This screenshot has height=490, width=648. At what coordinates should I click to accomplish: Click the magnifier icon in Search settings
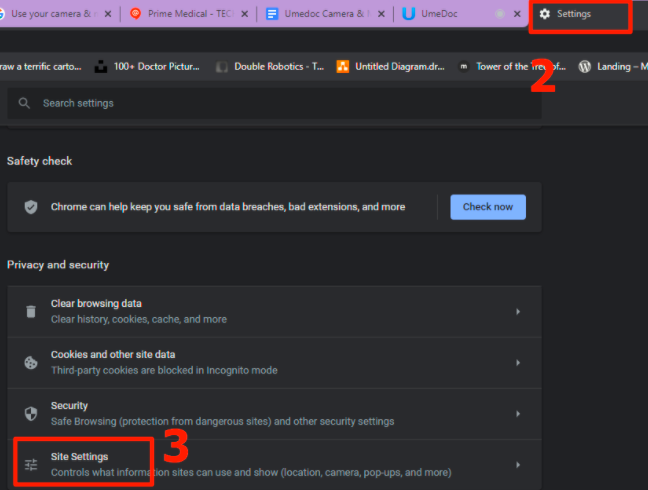point(24,103)
